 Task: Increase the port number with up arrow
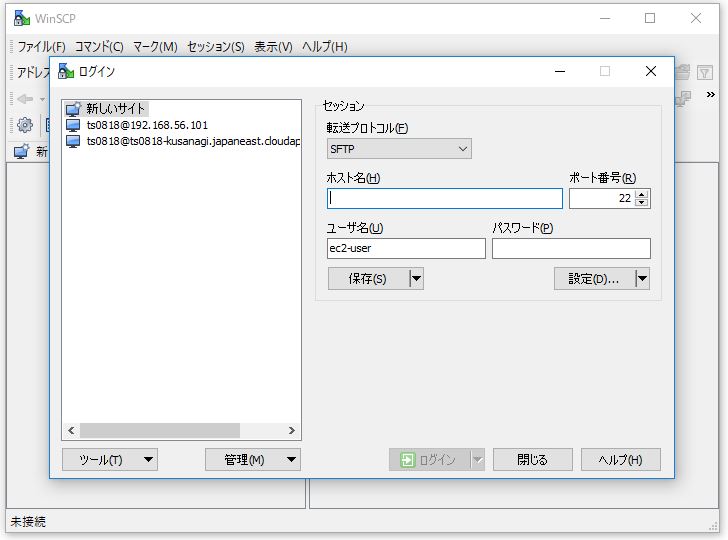642,195
